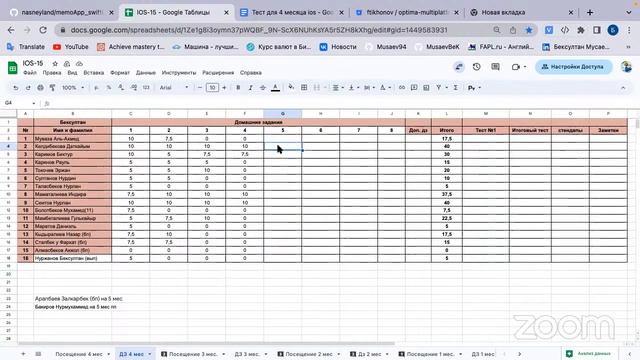Click the Redo arrow in the toolbar
This screenshot has width=640, height=360.
[x=28, y=88]
